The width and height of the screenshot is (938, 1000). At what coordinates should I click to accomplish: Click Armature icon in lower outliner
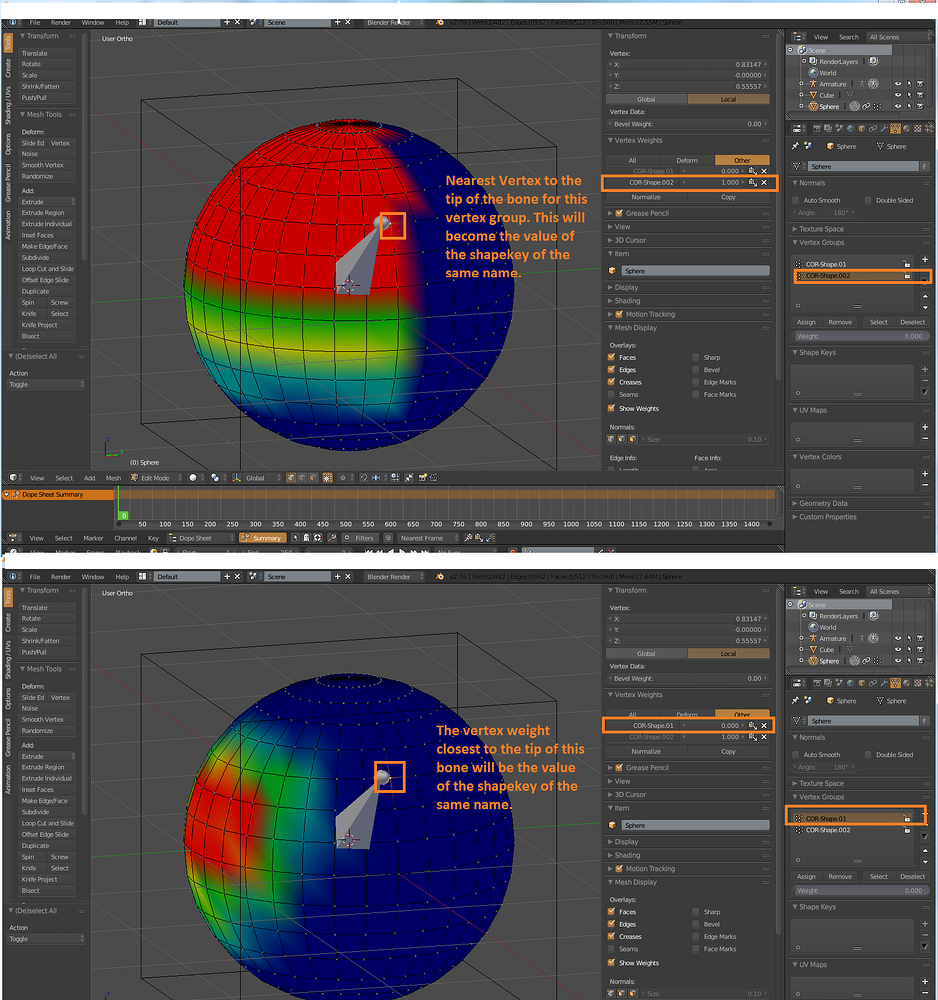pyautogui.click(x=813, y=638)
